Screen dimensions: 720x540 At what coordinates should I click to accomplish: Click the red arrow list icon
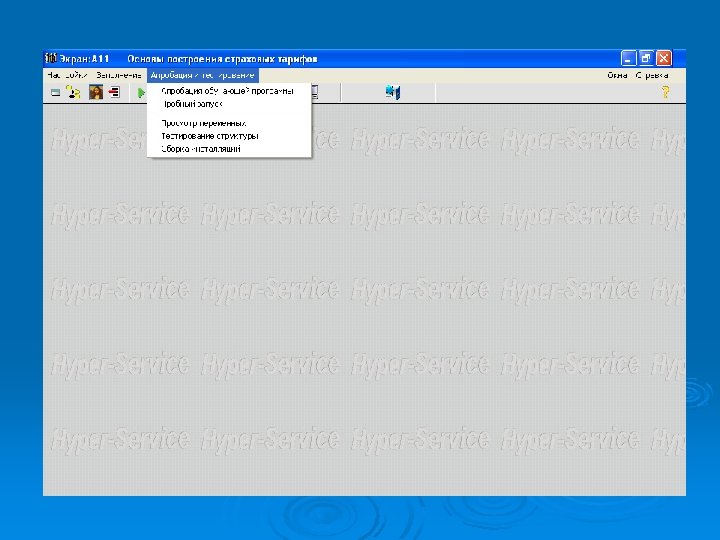coord(114,92)
